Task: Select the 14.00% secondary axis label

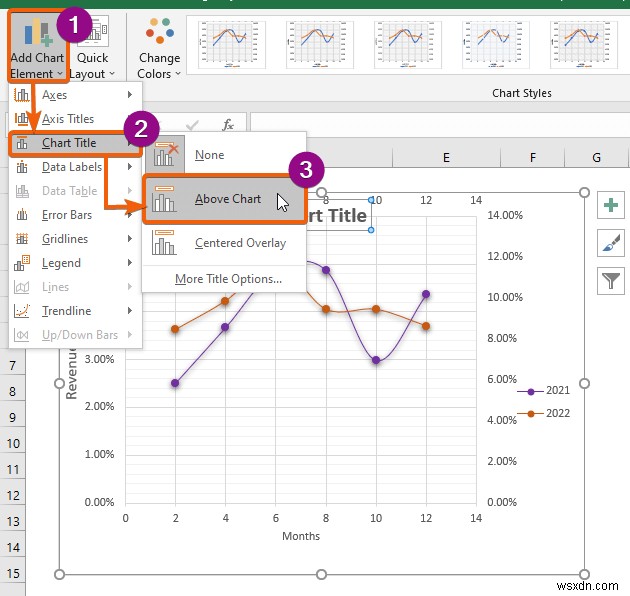Action: [x=505, y=215]
